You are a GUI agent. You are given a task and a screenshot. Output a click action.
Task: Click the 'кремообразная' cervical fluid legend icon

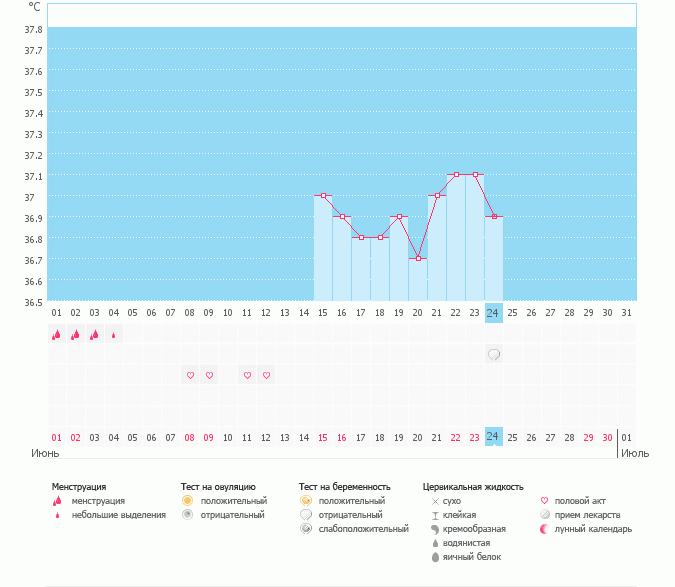tap(435, 529)
